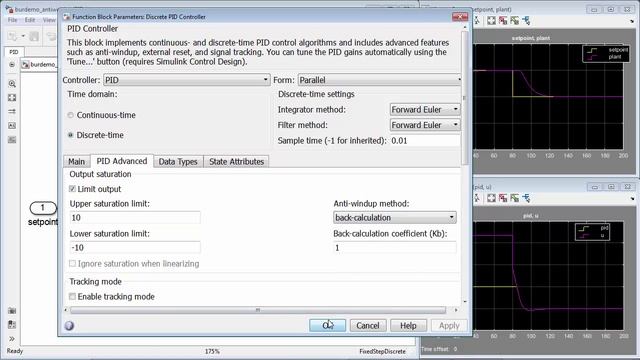Toggle the Limit output checkbox
Screen dimensions: 640x360
[72, 189]
